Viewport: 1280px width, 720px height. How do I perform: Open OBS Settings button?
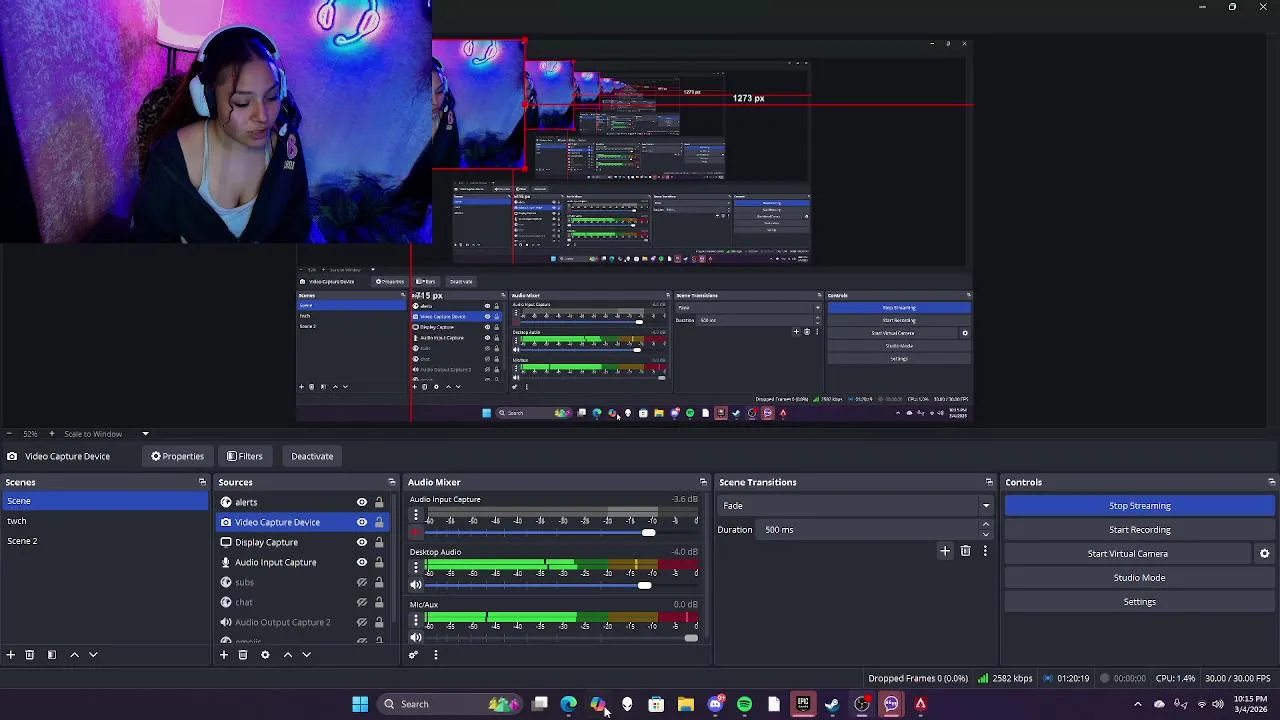click(x=1140, y=602)
